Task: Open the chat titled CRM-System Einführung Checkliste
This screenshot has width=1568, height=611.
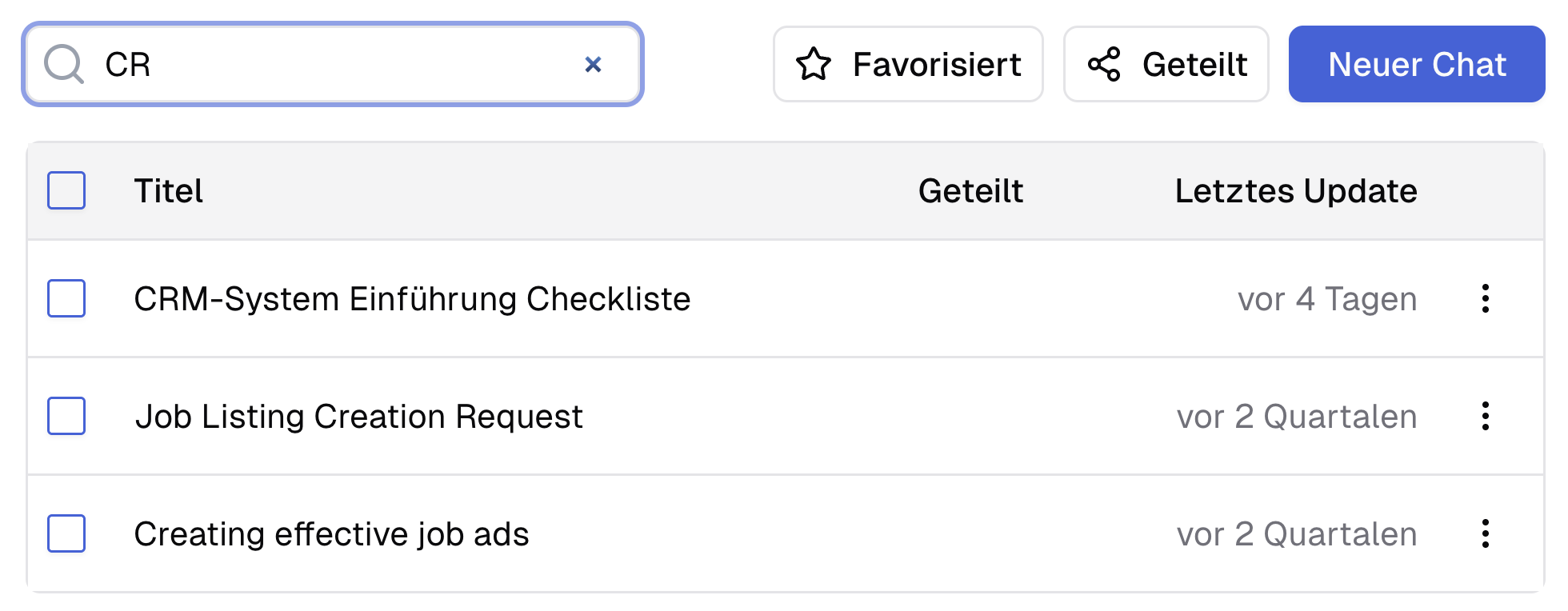Action: [x=413, y=299]
